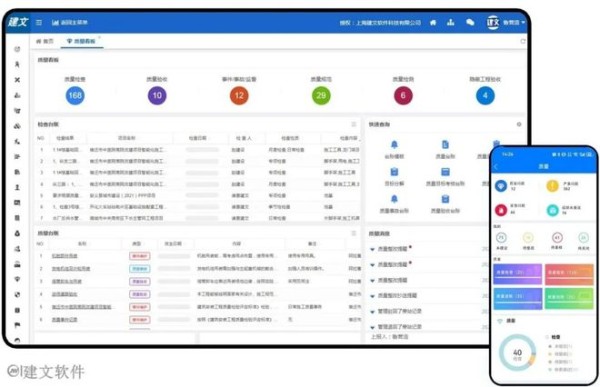Open the user account dropdown beside avatar

pos(514,23)
